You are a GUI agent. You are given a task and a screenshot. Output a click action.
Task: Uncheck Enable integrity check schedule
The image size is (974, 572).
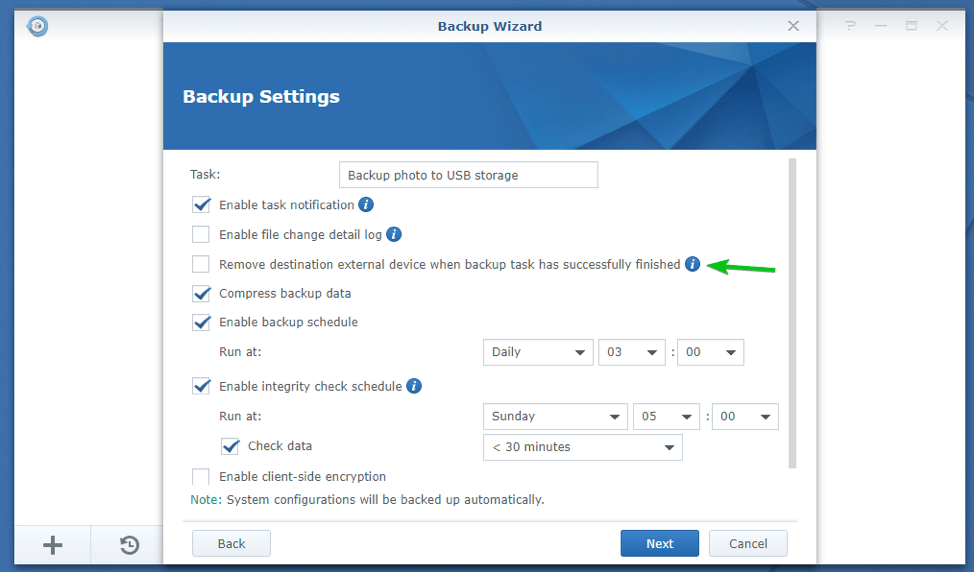point(201,386)
